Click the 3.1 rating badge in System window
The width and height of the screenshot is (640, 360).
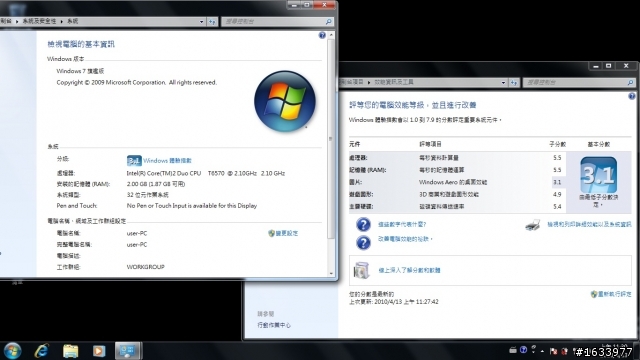[134, 160]
